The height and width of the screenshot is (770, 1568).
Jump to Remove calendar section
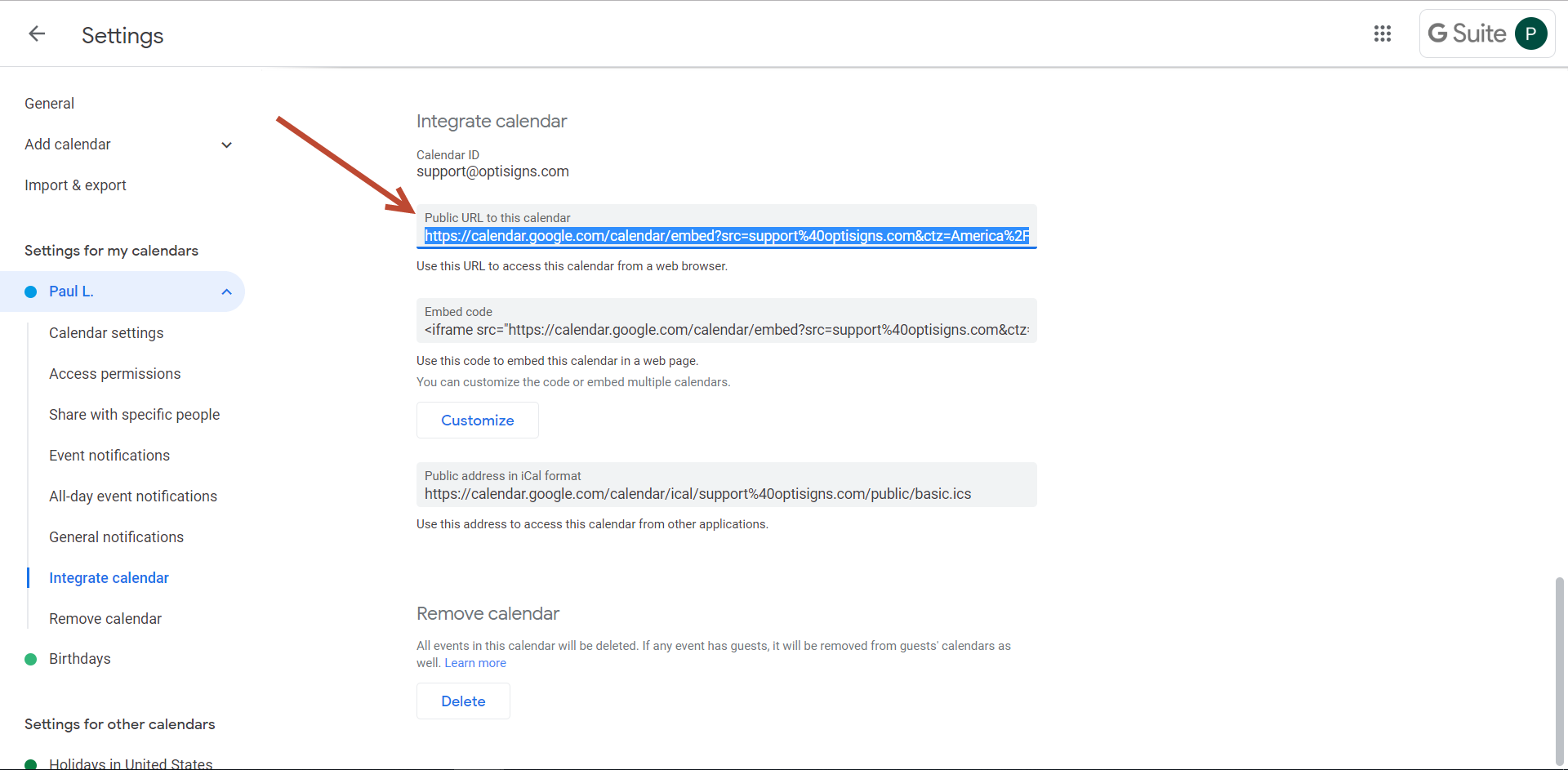(105, 619)
